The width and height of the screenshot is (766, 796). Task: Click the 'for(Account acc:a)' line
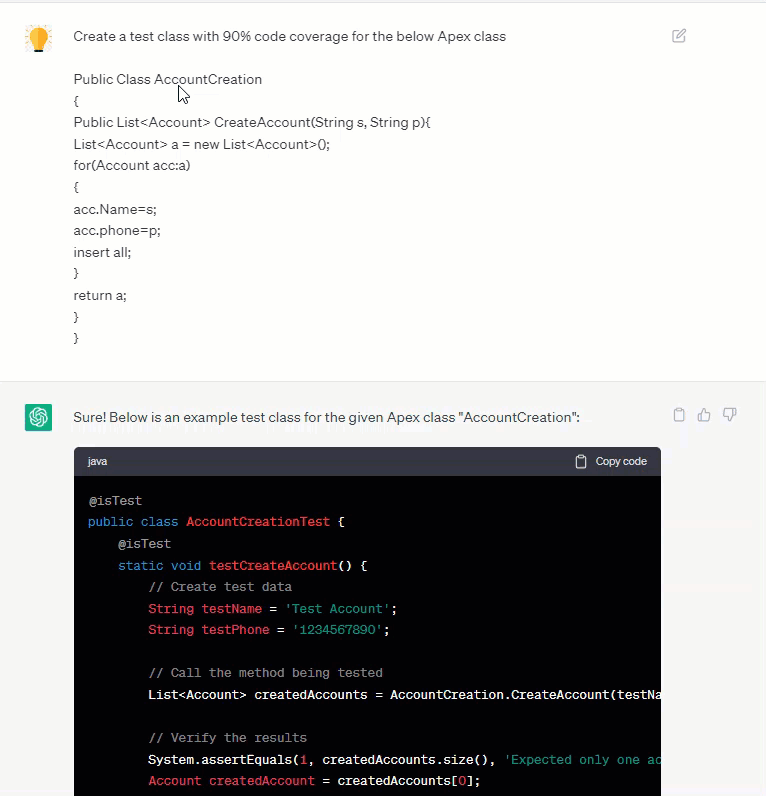132,166
